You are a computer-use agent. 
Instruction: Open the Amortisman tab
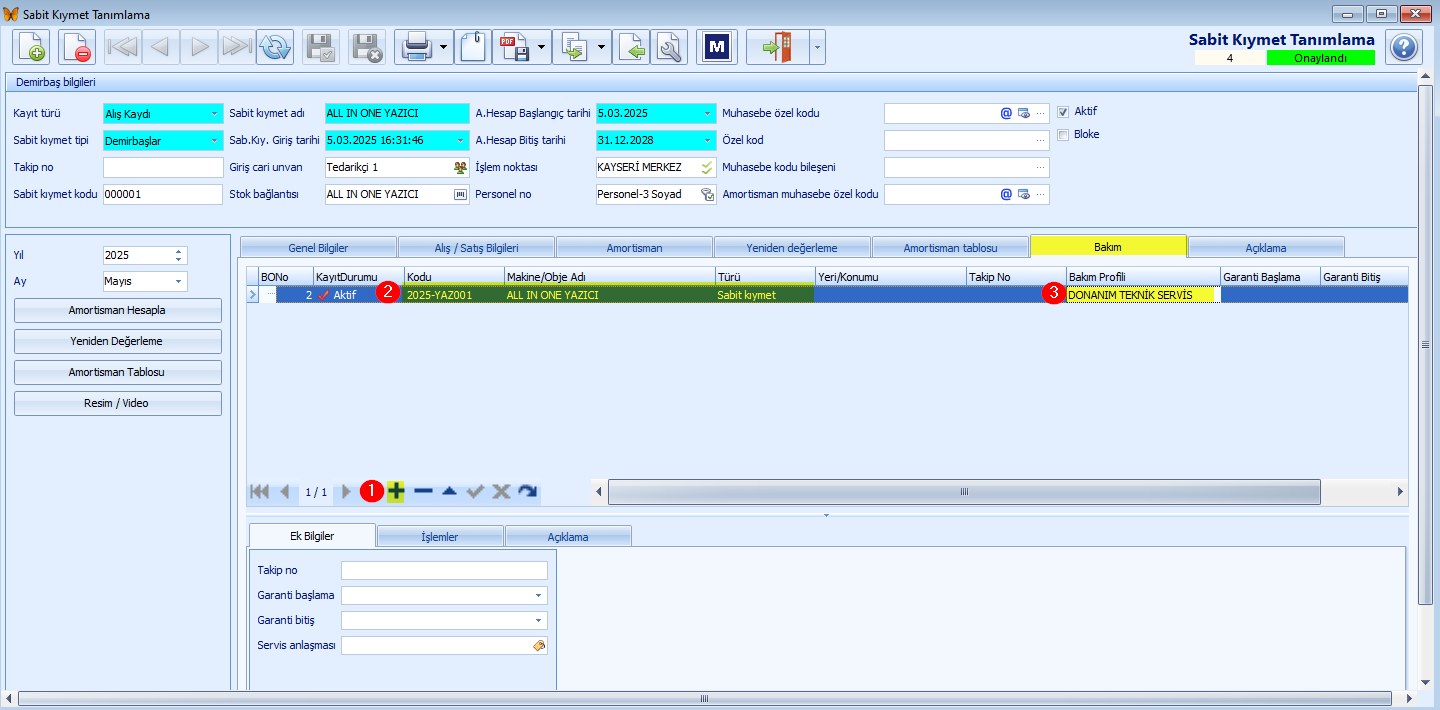click(x=634, y=247)
